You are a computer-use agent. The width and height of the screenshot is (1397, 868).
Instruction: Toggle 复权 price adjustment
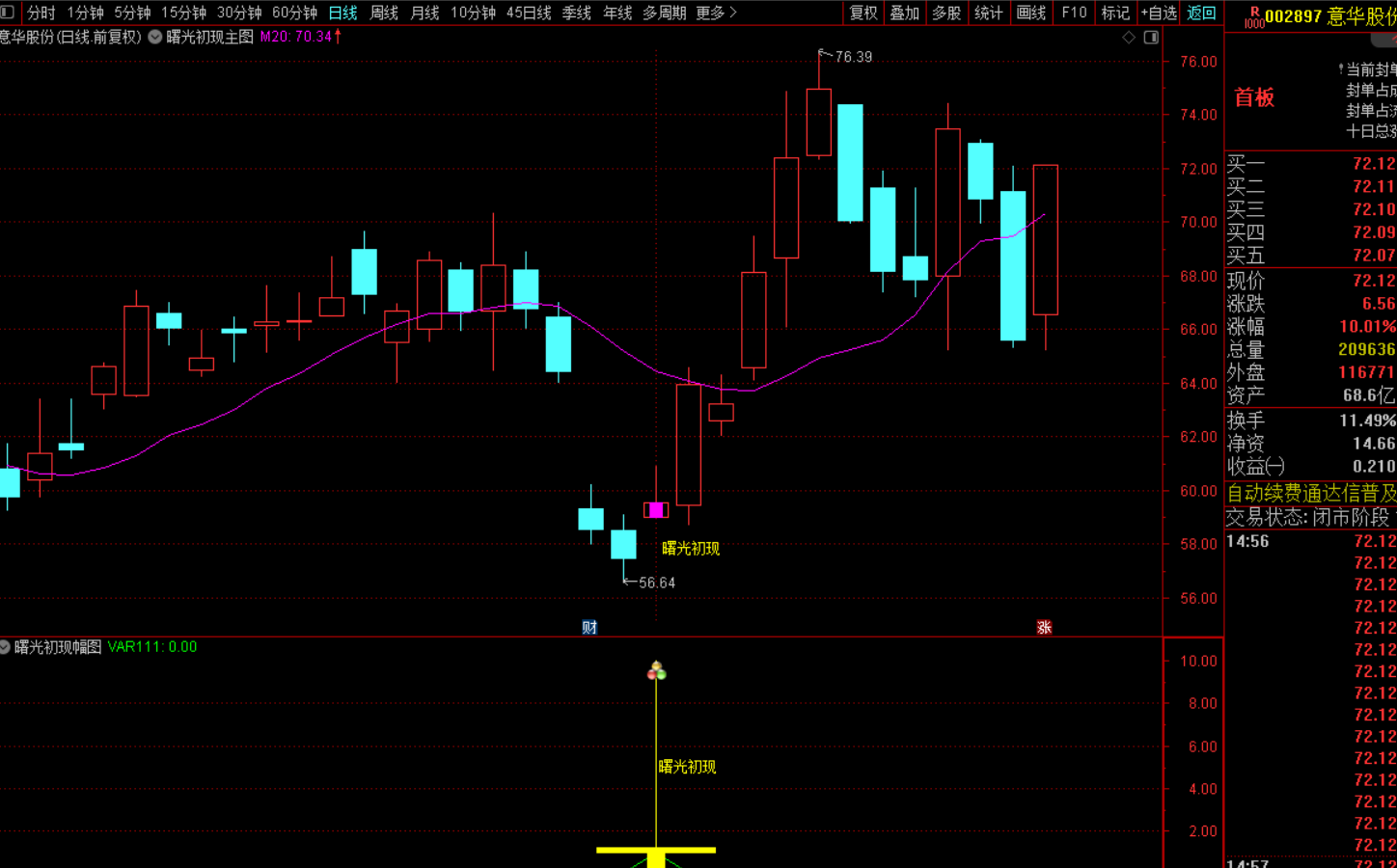click(x=863, y=13)
